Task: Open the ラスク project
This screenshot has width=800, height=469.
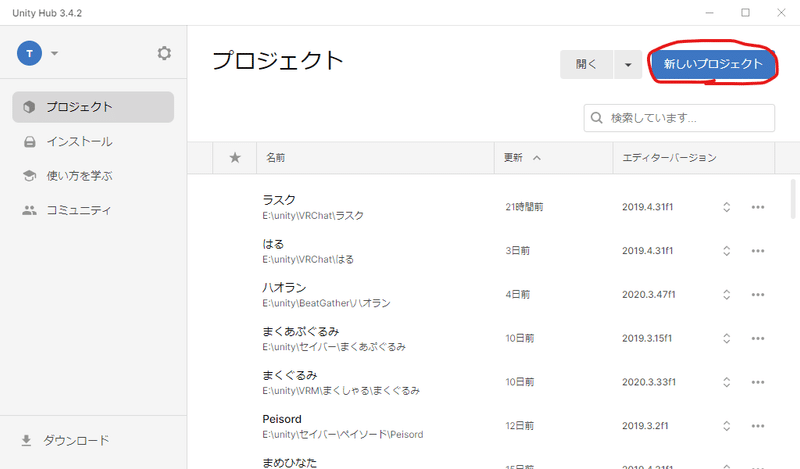Action: [279, 200]
